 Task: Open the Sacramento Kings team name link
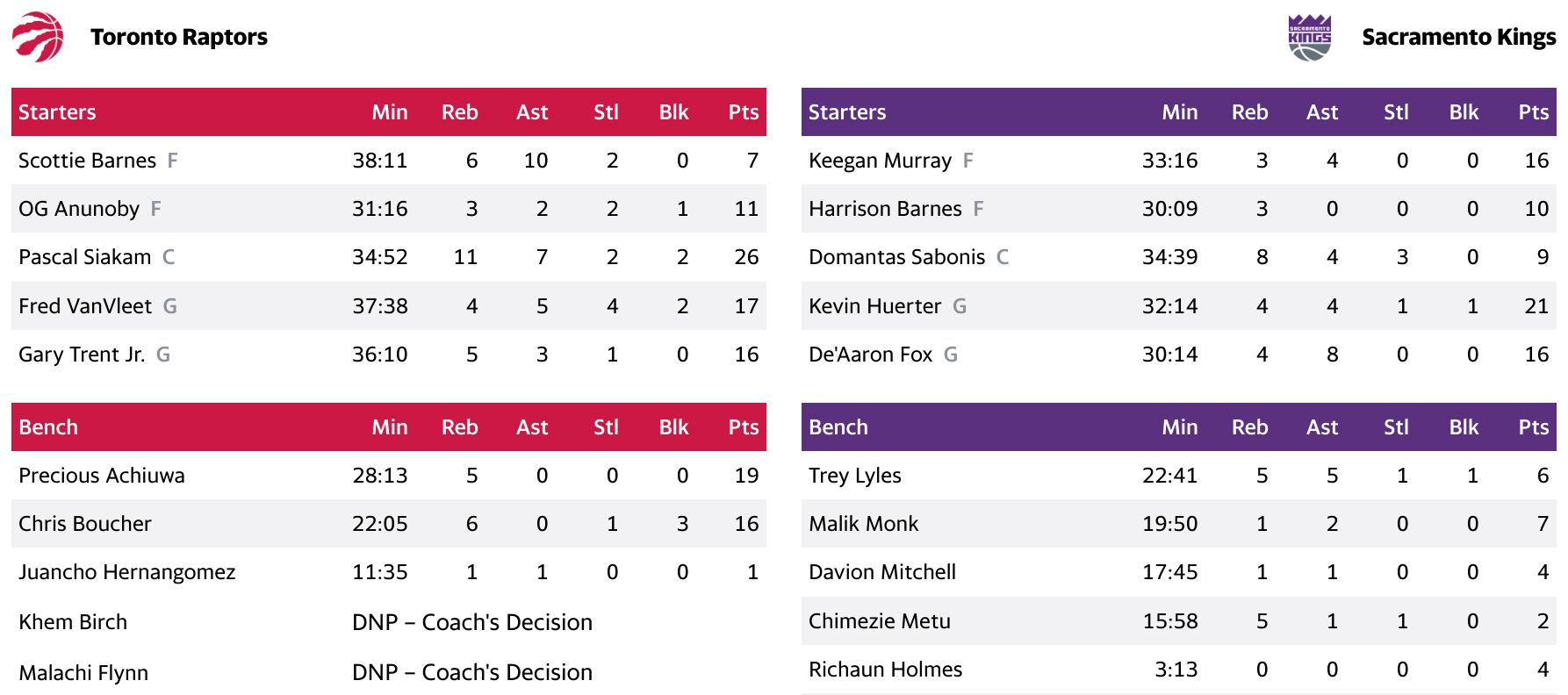(x=1458, y=37)
